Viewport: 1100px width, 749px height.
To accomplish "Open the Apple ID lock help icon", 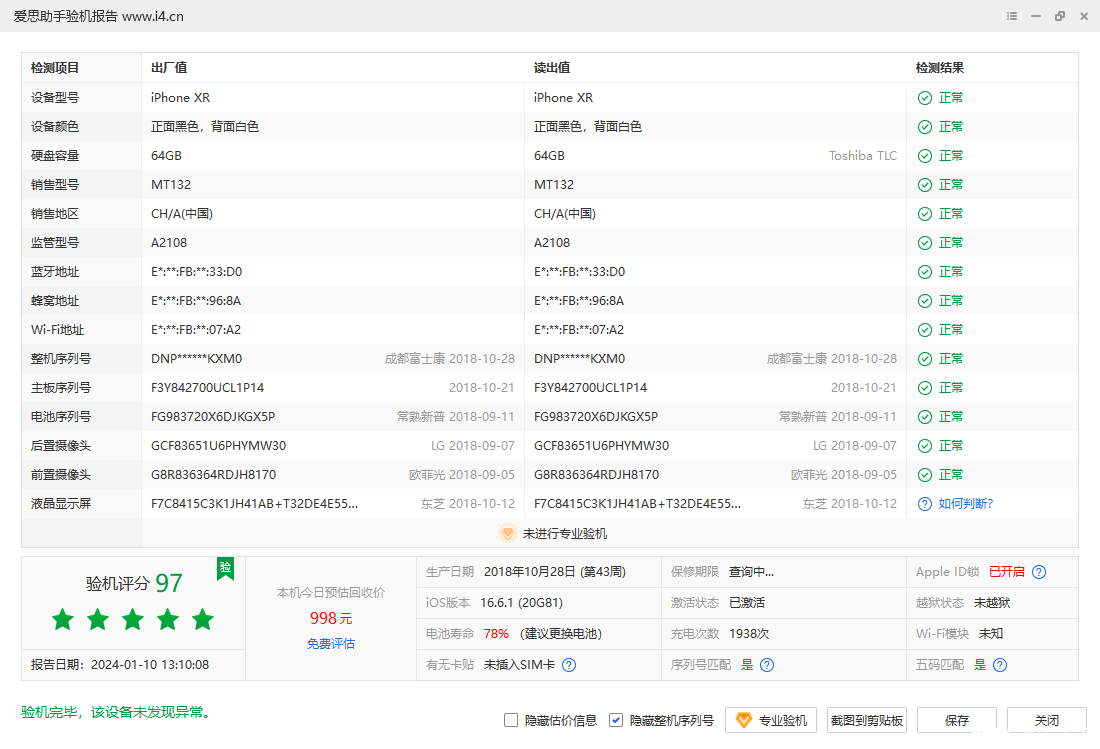I will tap(1039, 572).
